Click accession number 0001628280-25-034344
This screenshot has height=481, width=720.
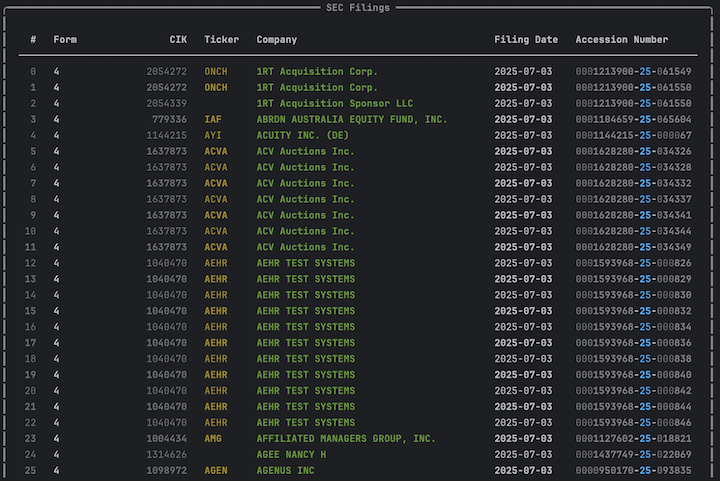(x=633, y=231)
